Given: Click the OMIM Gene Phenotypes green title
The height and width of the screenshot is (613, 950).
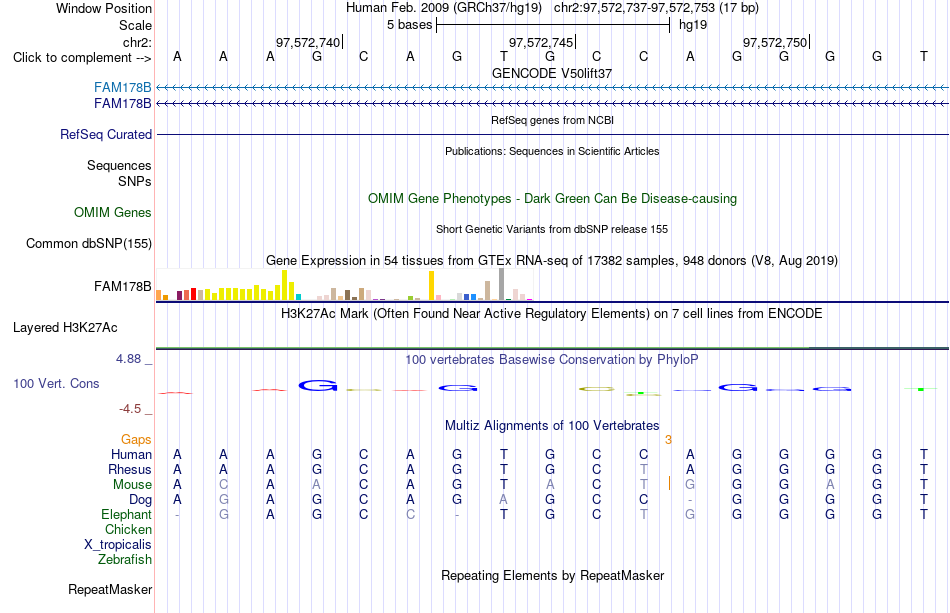Looking at the screenshot, I should coord(553,199).
